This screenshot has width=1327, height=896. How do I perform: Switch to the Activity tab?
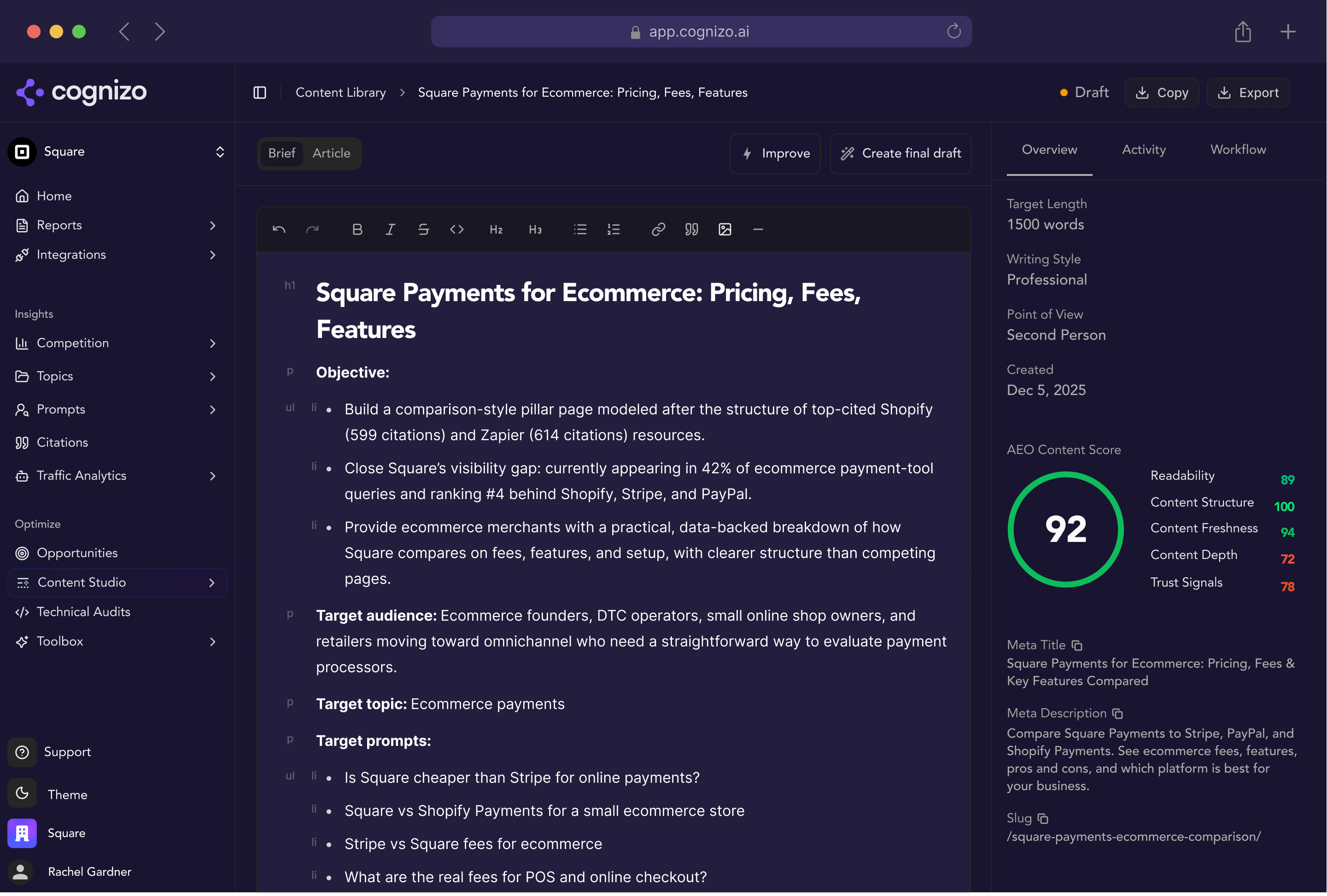tap(1143, 150)
